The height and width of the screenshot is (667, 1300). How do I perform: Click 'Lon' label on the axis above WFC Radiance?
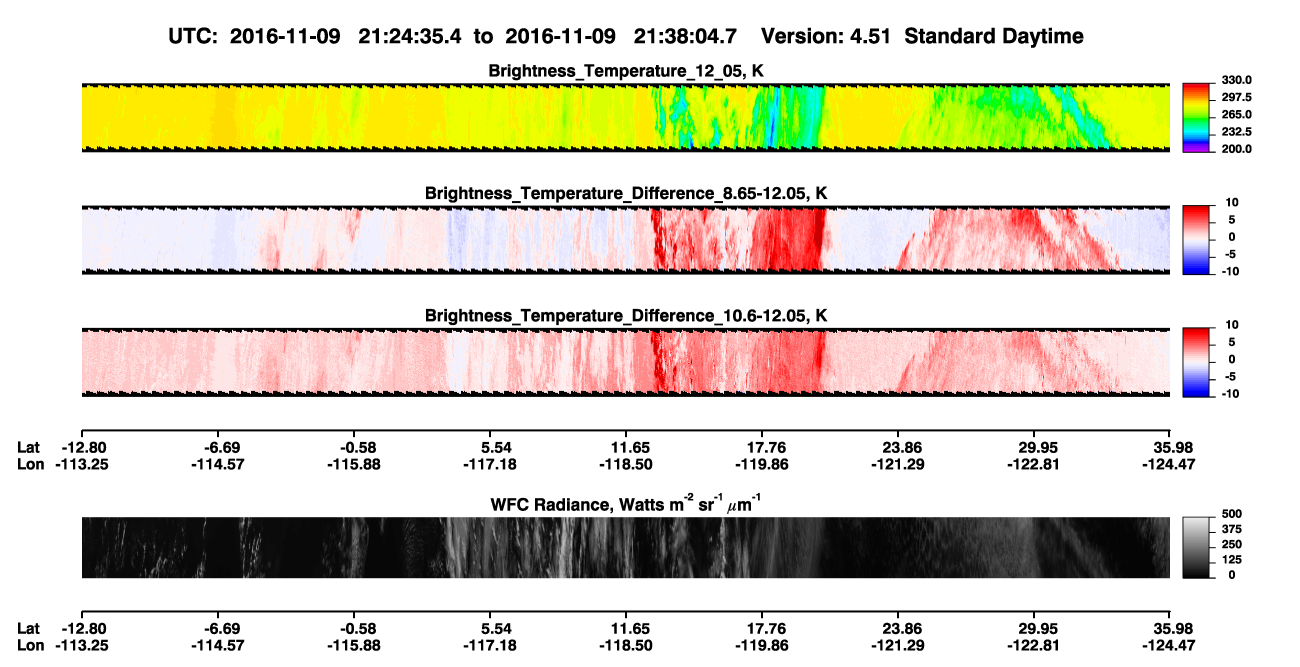(30, 464)
